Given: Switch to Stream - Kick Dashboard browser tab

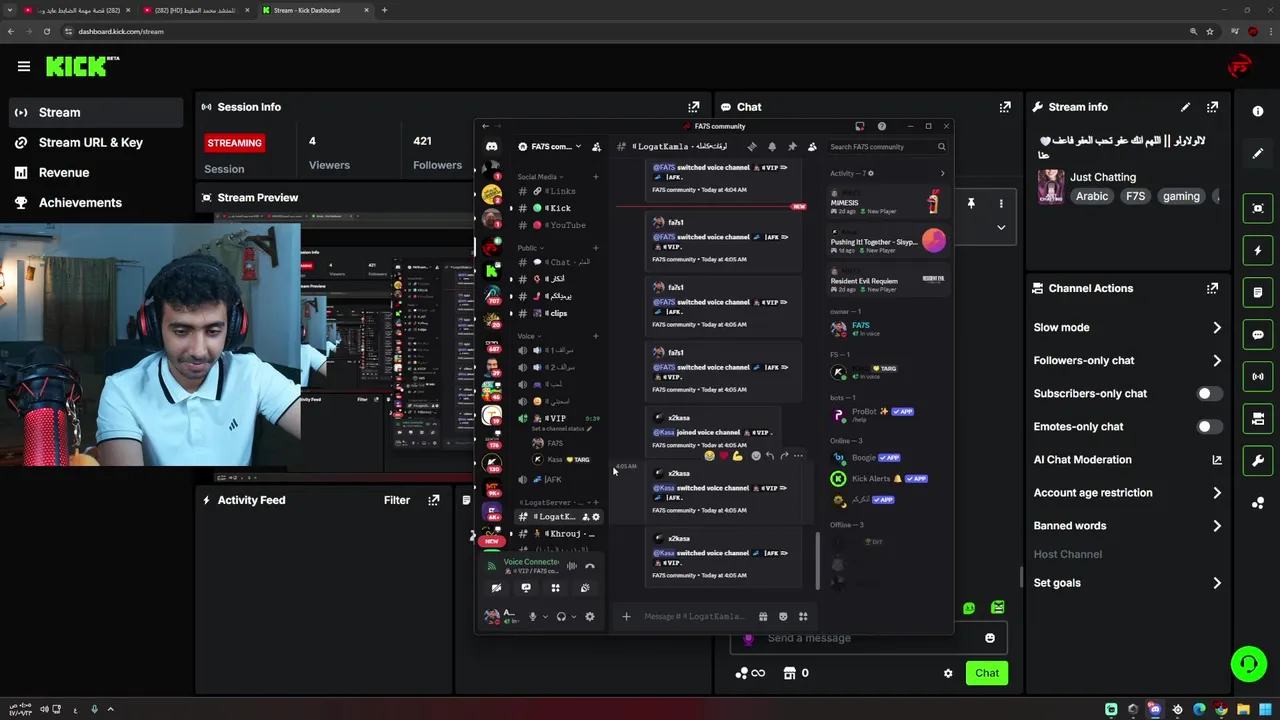Looking at the screenshot, I should (x=315, y=10).
